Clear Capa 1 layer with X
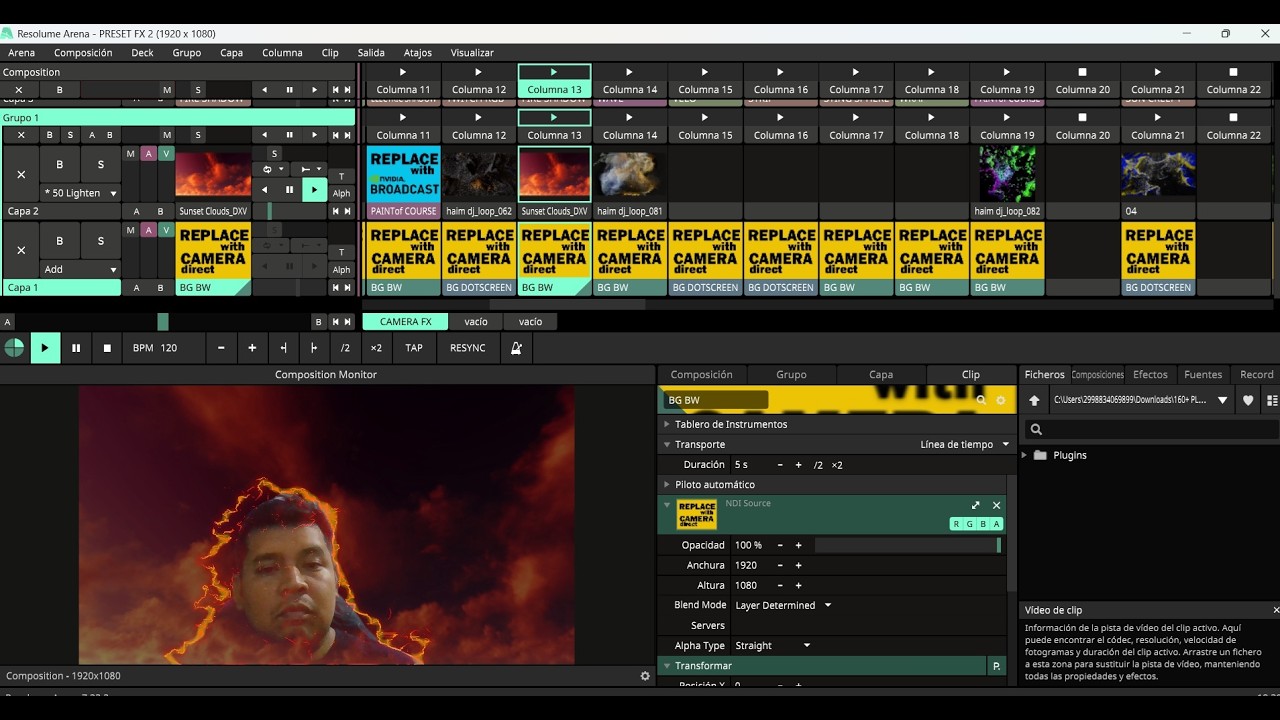Viewport: 1280px width, 720px height. pos(21,250)
